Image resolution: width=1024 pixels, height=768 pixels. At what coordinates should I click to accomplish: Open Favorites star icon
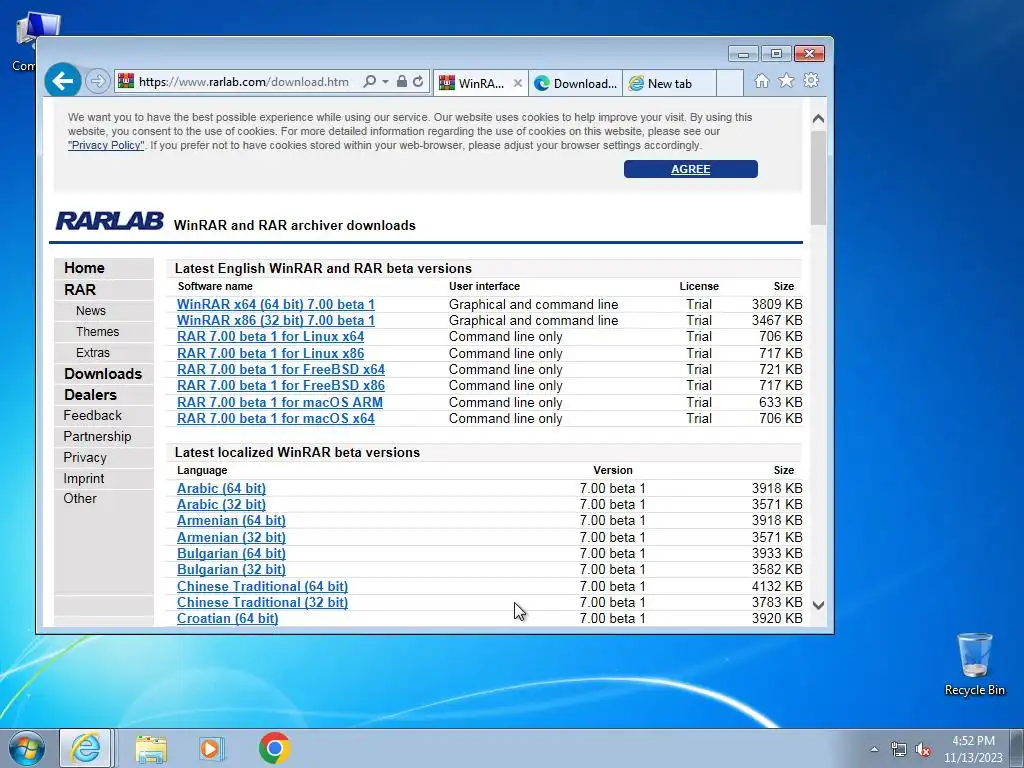786,80
